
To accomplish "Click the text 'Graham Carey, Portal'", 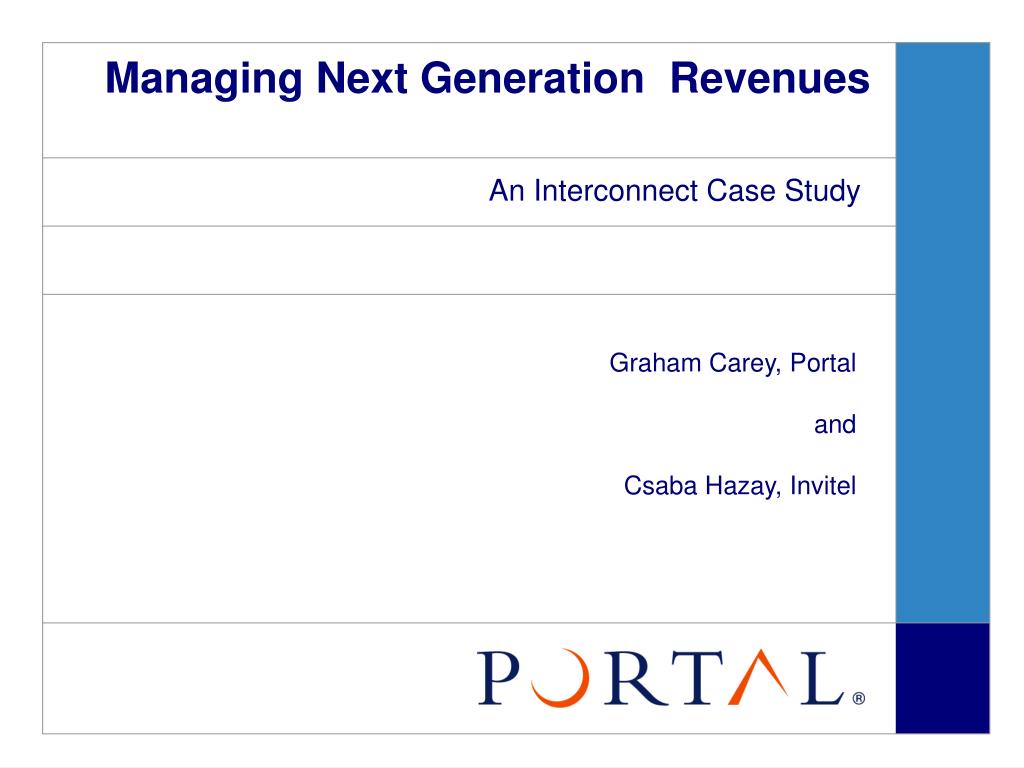I will (x=732, y=363).
